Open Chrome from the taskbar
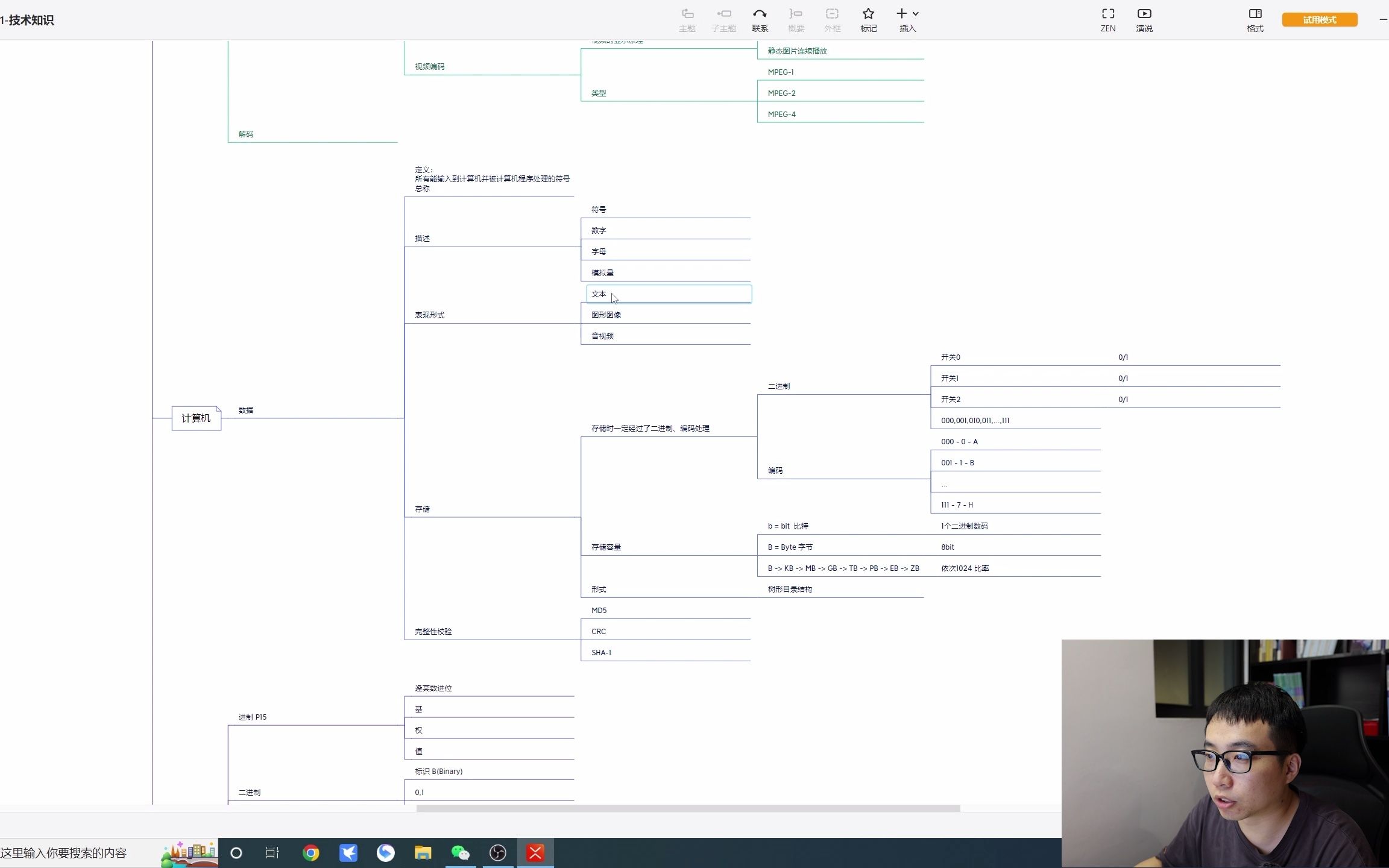The image size is (1389, 868). 311,853
